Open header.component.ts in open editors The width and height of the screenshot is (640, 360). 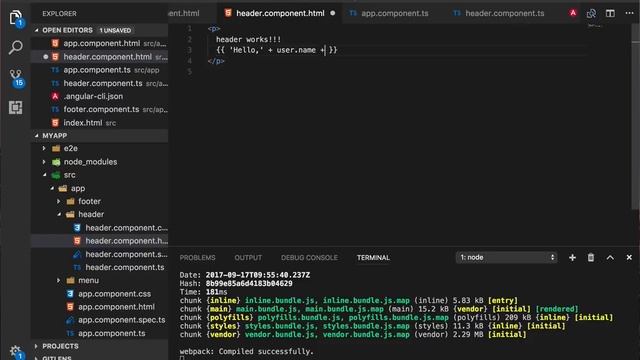pyautogui.click(x=100, y=83)
